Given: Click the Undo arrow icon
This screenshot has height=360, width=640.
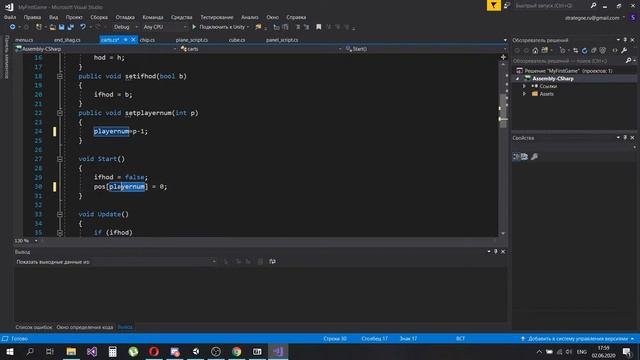Looking at the screenshot, I should point(83,27).
